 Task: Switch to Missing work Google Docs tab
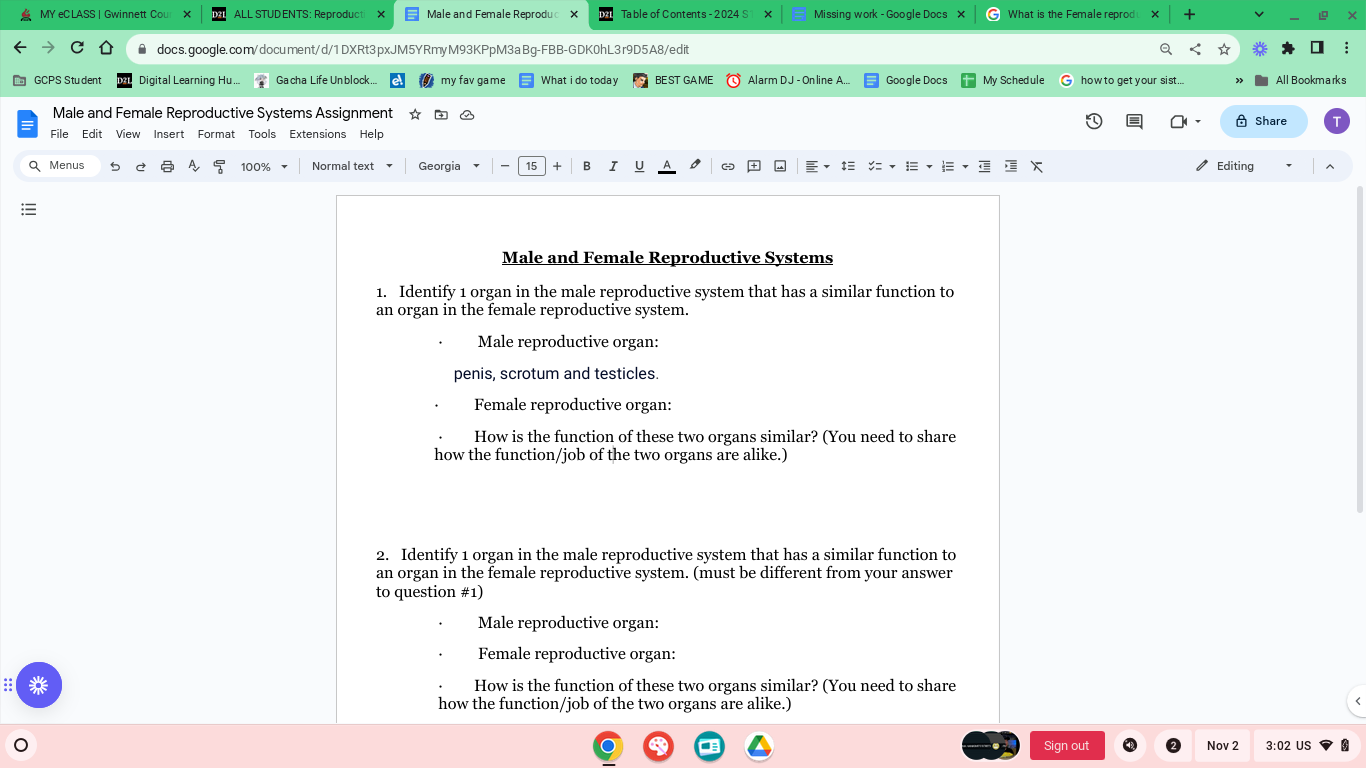(x=880, y=15)
